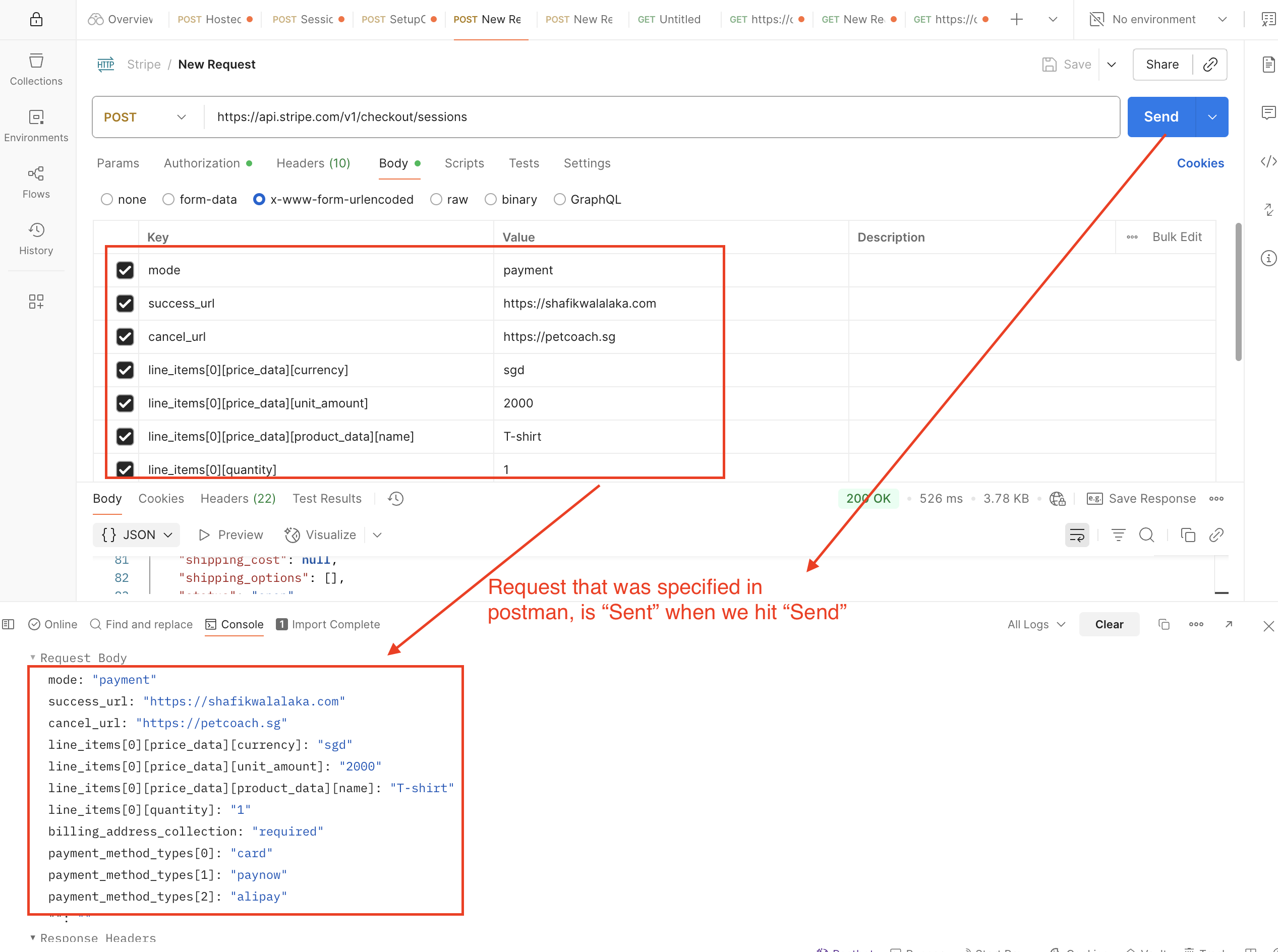The height and width of the screenshot is (952, 1278).
Task: Switch to the Authorization tab
Action: tap(207, 163)
